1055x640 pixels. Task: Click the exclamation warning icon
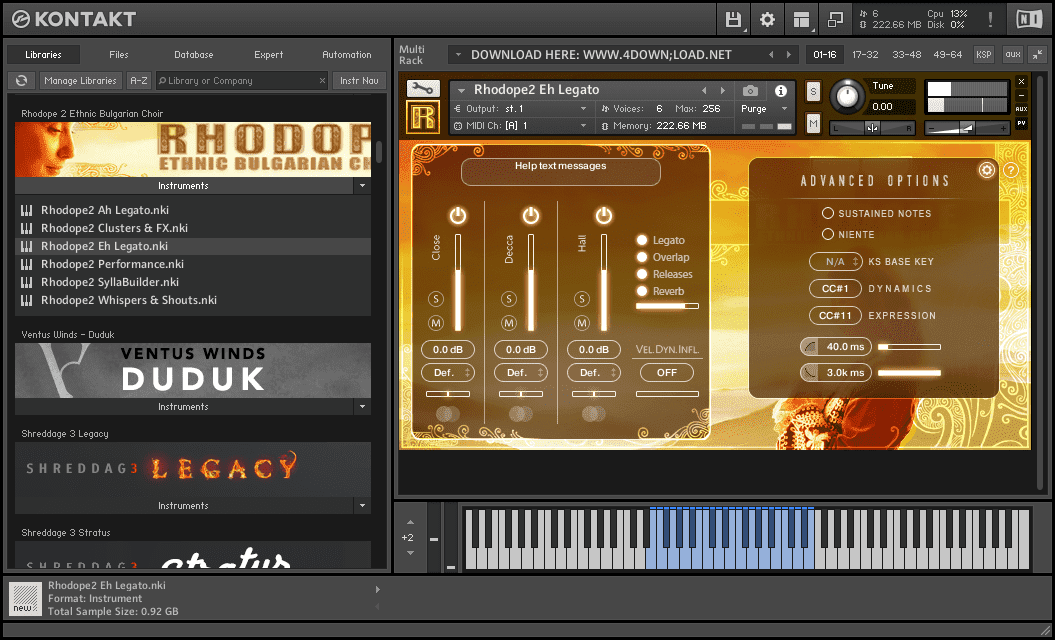click(x=990, y=20)
